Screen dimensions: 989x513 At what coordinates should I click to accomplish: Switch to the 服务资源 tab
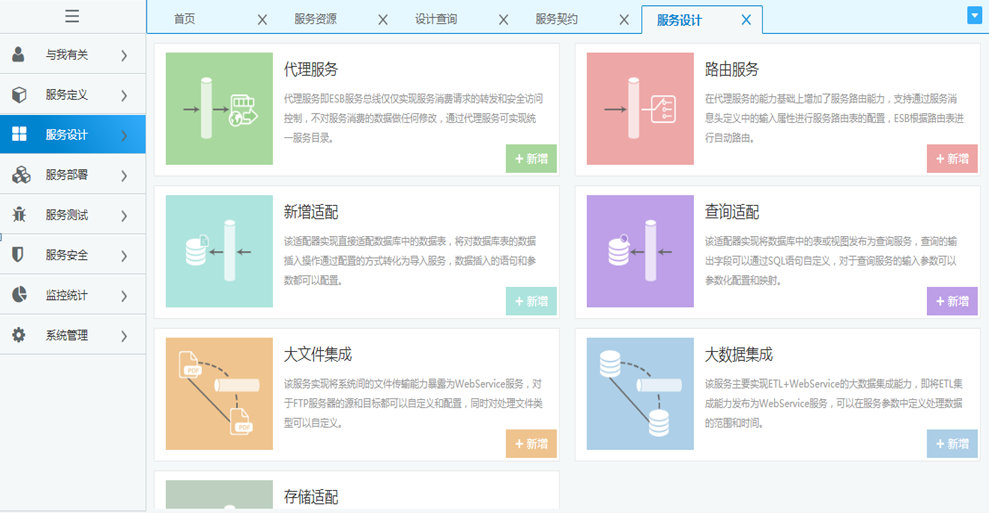(315, 19)
